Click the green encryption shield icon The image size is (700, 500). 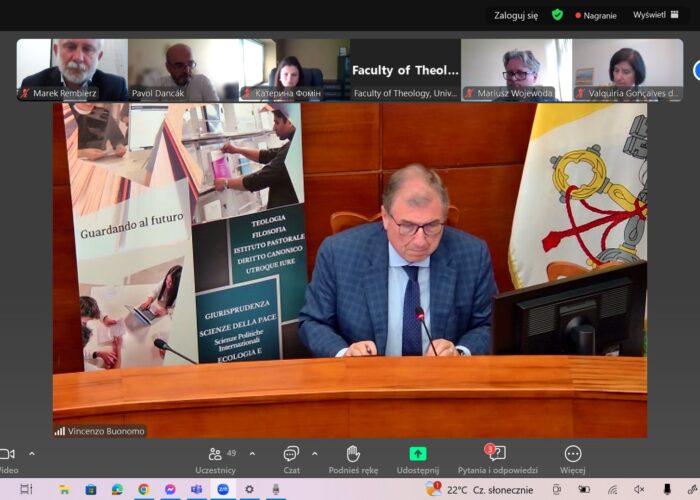tap(557, 15)
